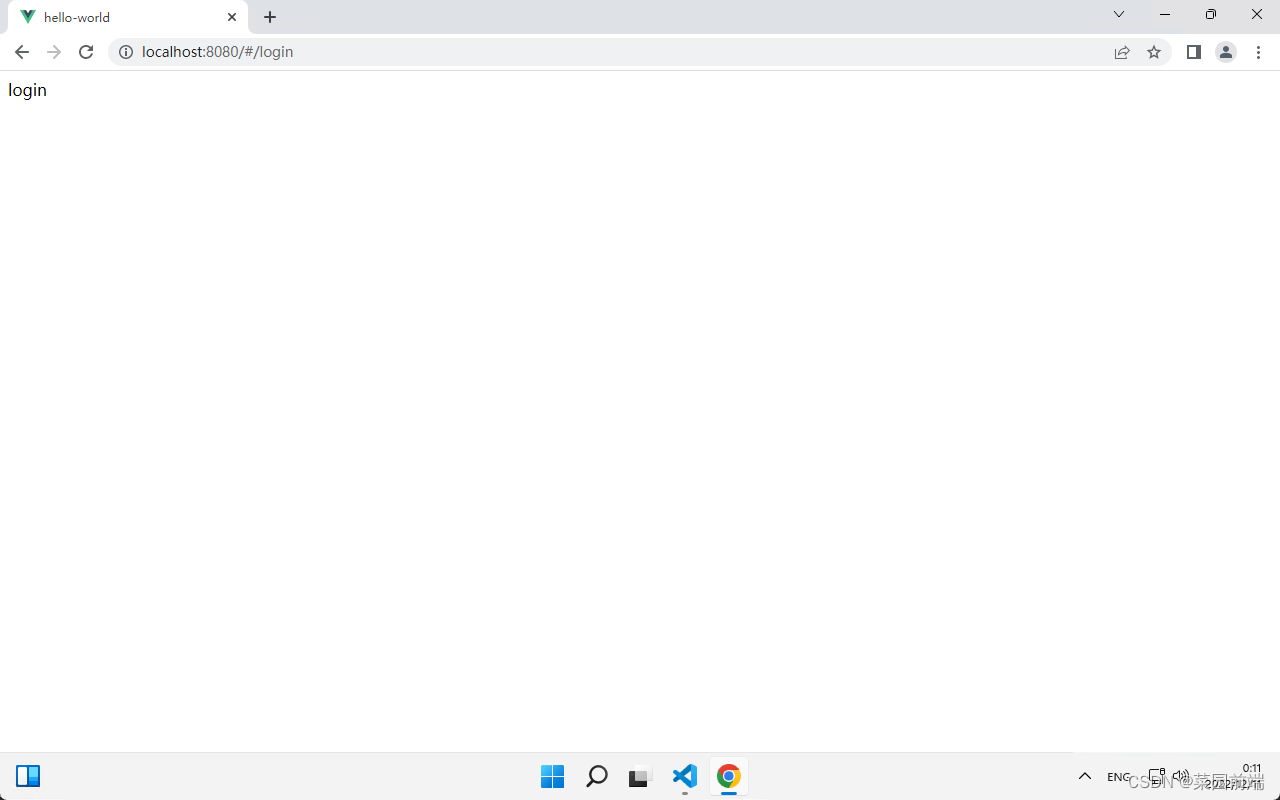Screen dimensions: 1280x800
Task: Click the Chrome icon in the taskbar
Action: point(729,776)
